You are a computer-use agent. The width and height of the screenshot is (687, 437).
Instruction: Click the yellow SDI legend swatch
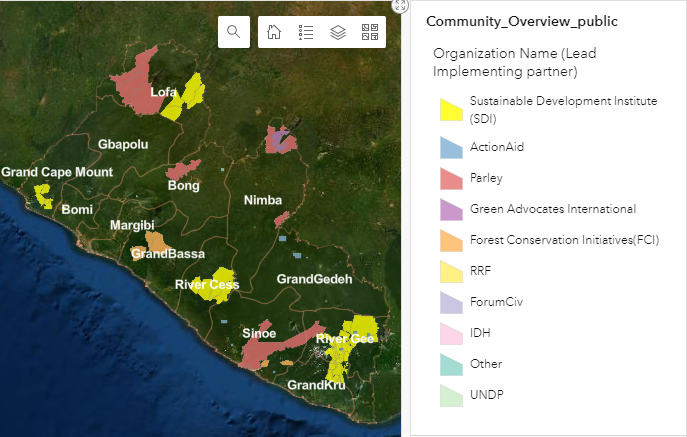451,109
